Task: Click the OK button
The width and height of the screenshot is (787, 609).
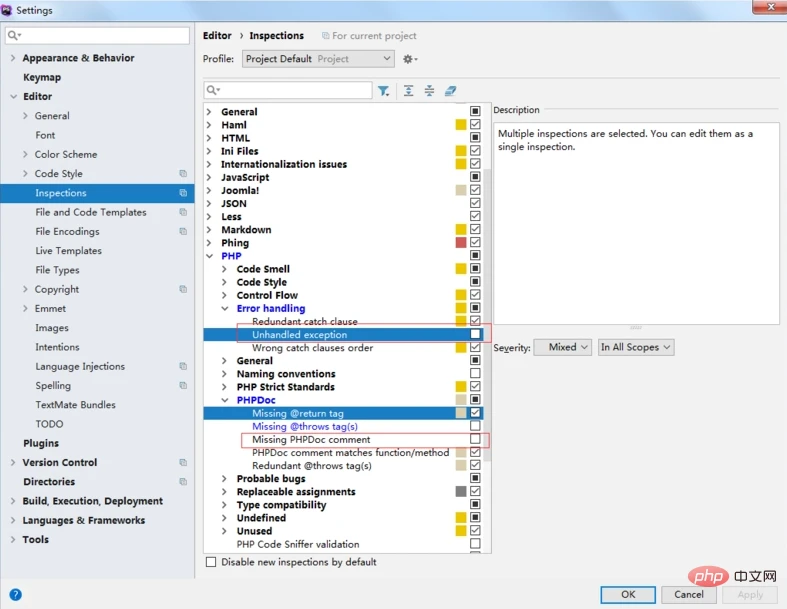Action: (628, 594)
